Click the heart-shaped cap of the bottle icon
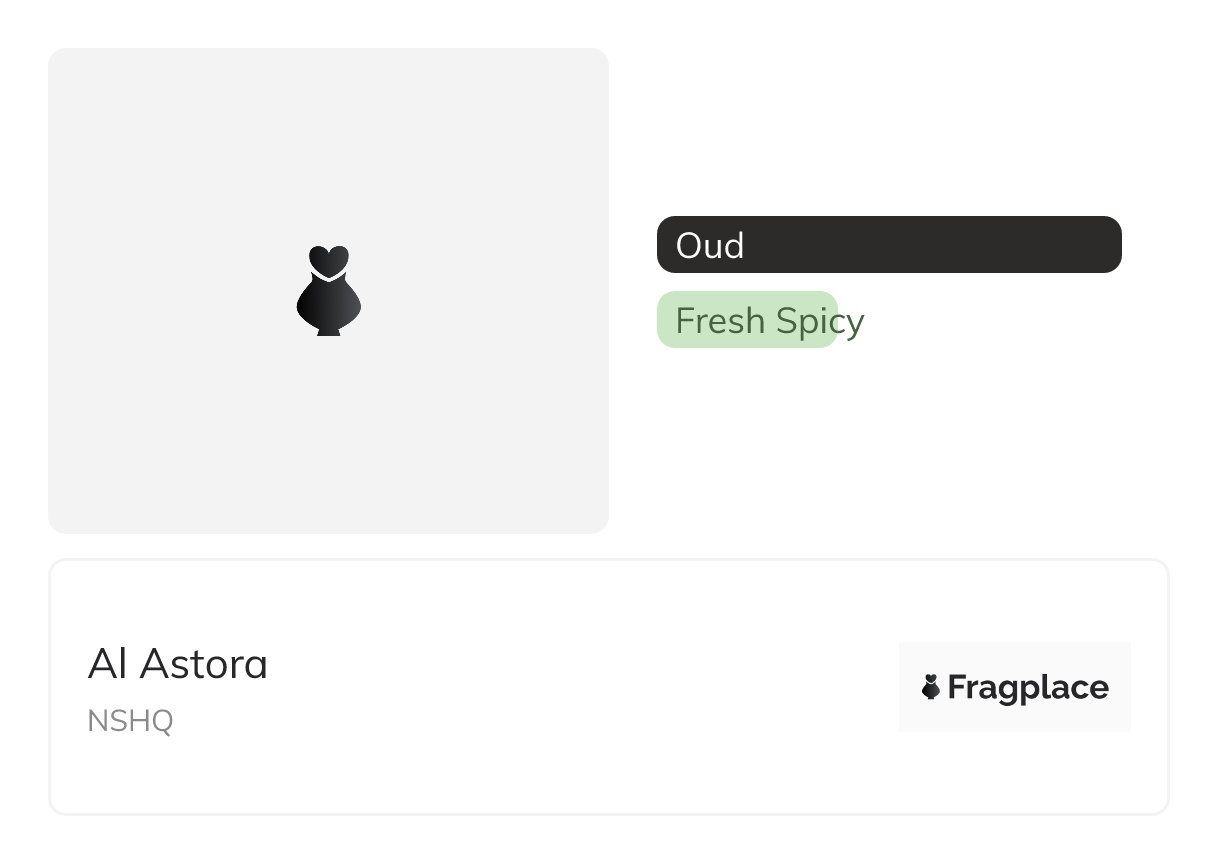The height and width of the screenshot is (864, 1218). 329,260
